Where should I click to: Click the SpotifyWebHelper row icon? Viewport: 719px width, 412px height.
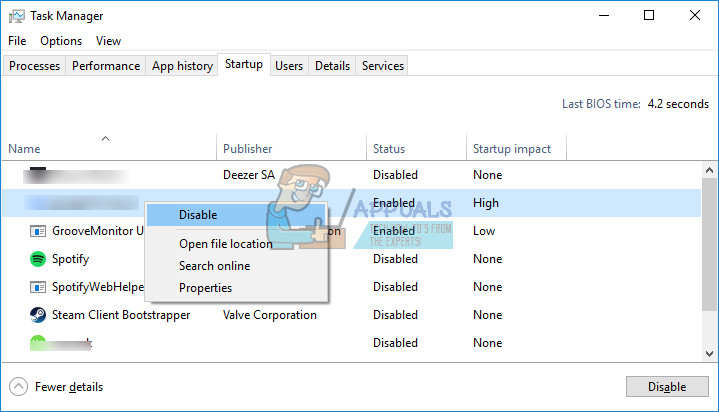pyautogui.click(x=38, y=287)
